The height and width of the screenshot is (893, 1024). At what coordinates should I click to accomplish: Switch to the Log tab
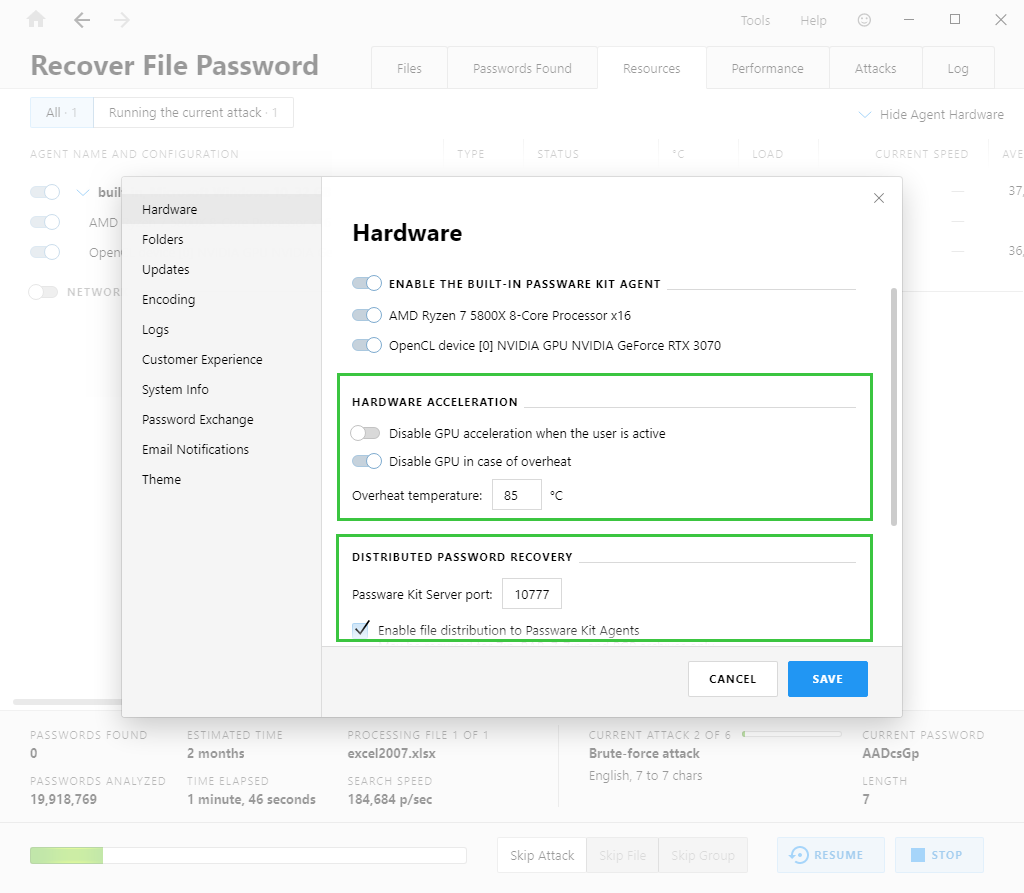[x=957, y=68]
